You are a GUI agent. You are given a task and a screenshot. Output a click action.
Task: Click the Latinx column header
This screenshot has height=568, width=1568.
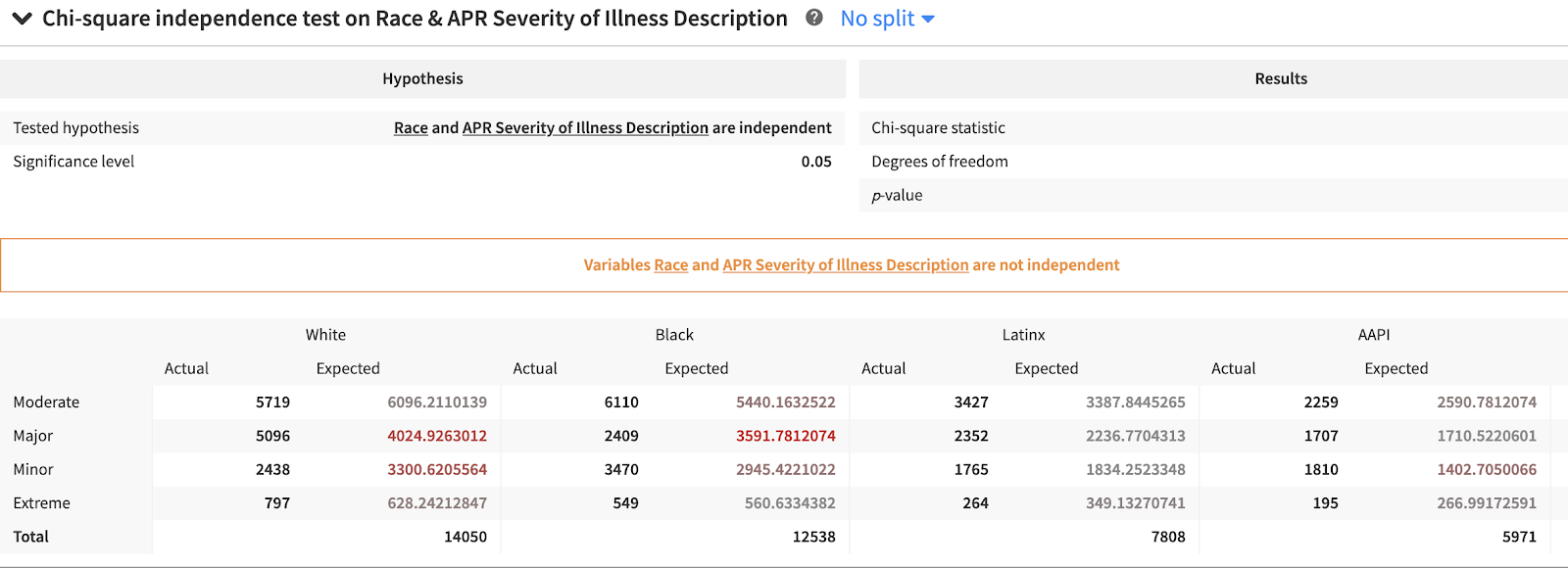click(x=1023, y=335)
